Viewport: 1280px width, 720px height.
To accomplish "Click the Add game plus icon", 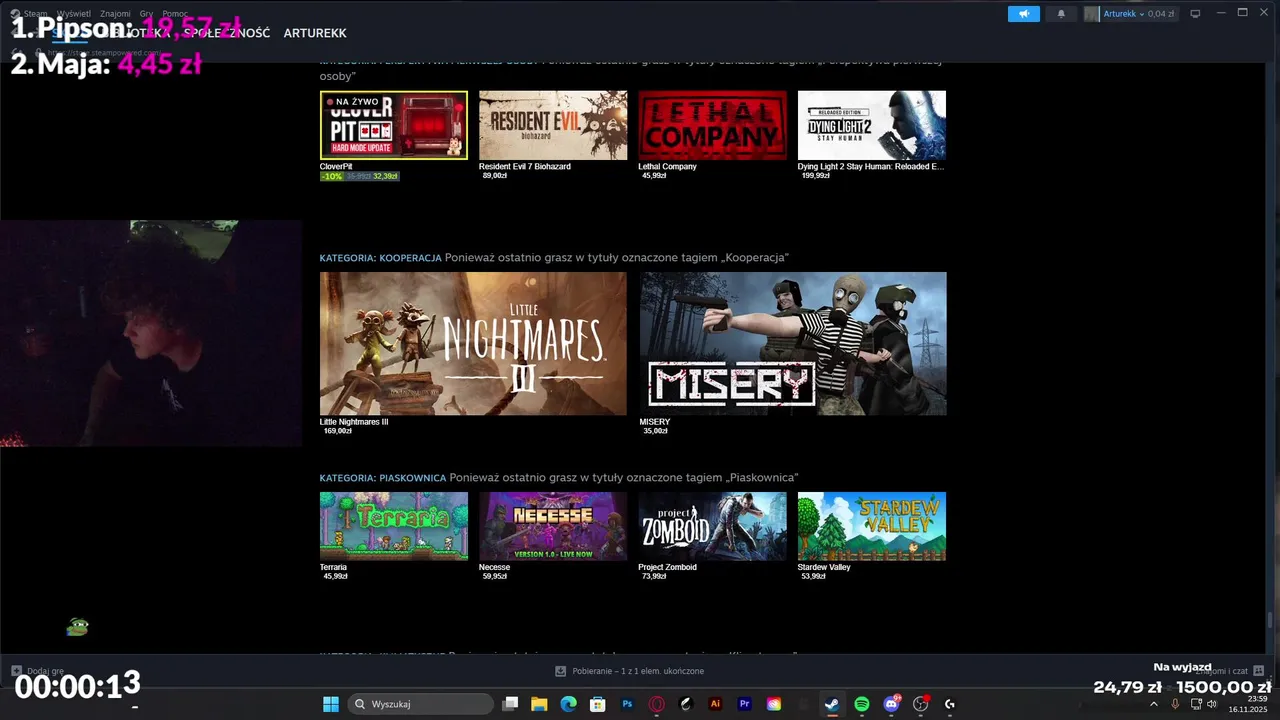I will [x=17, y=671].
